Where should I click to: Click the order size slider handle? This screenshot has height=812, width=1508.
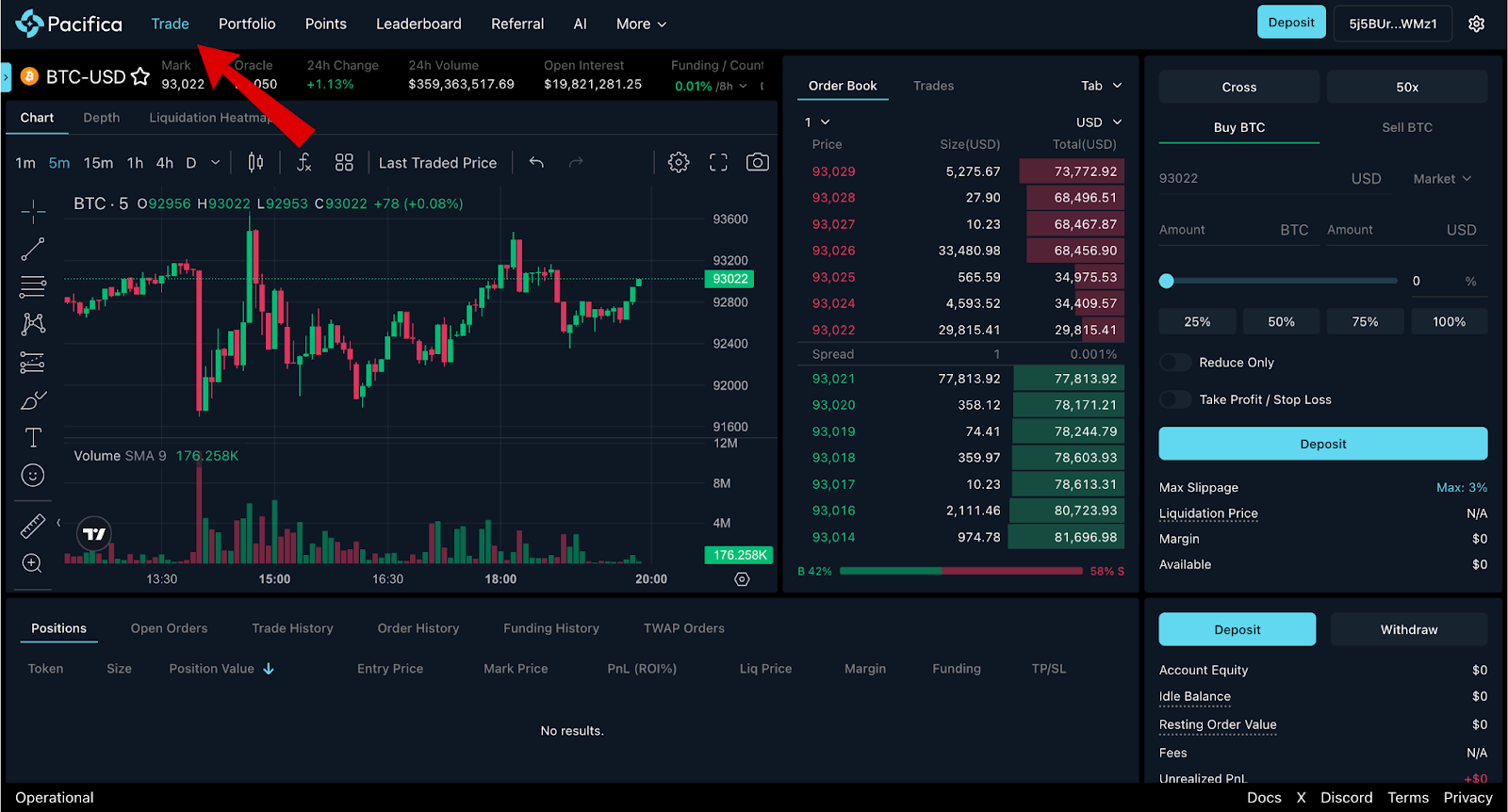click(x=1167, y=281)
